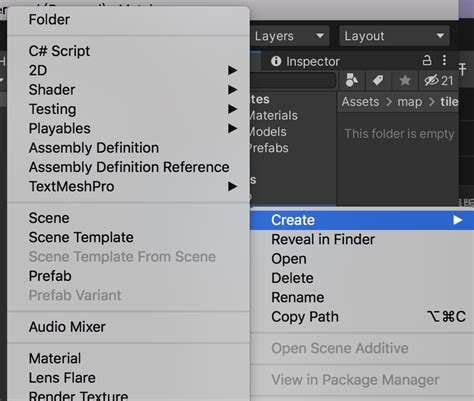474x401 pixels.
Task: Create a new Prefab
Action: (x=128, y=276)
